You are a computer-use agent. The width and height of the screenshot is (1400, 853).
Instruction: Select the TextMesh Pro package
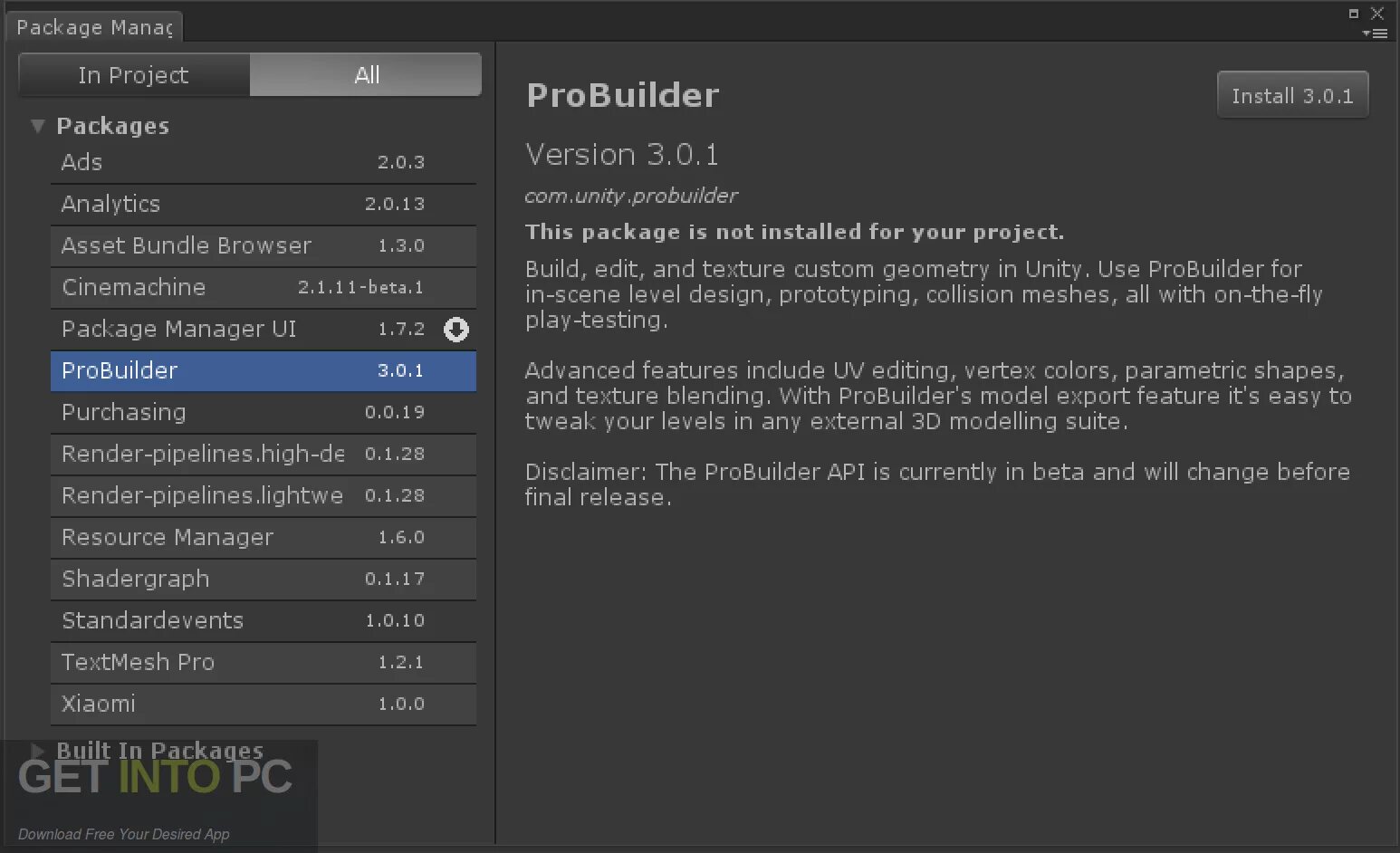(263, 663)
